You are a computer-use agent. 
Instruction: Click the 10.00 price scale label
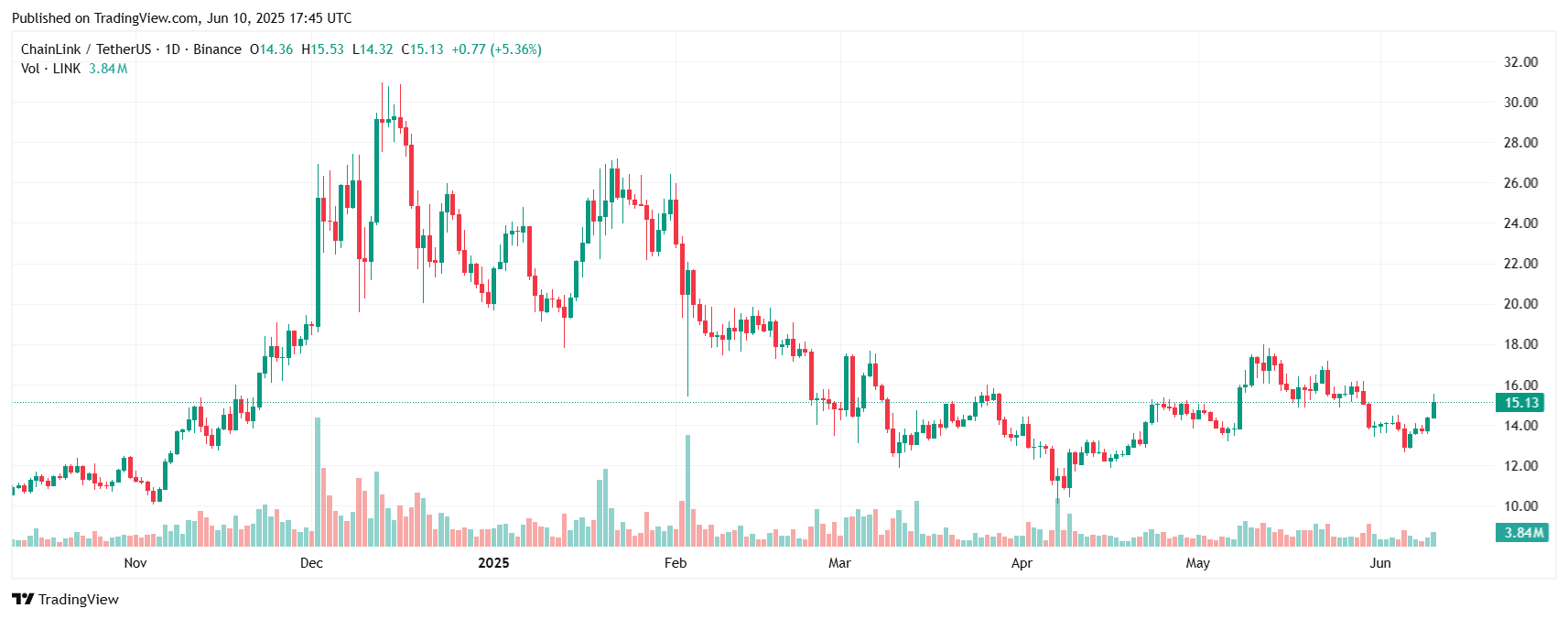(x=1520, y=506)
